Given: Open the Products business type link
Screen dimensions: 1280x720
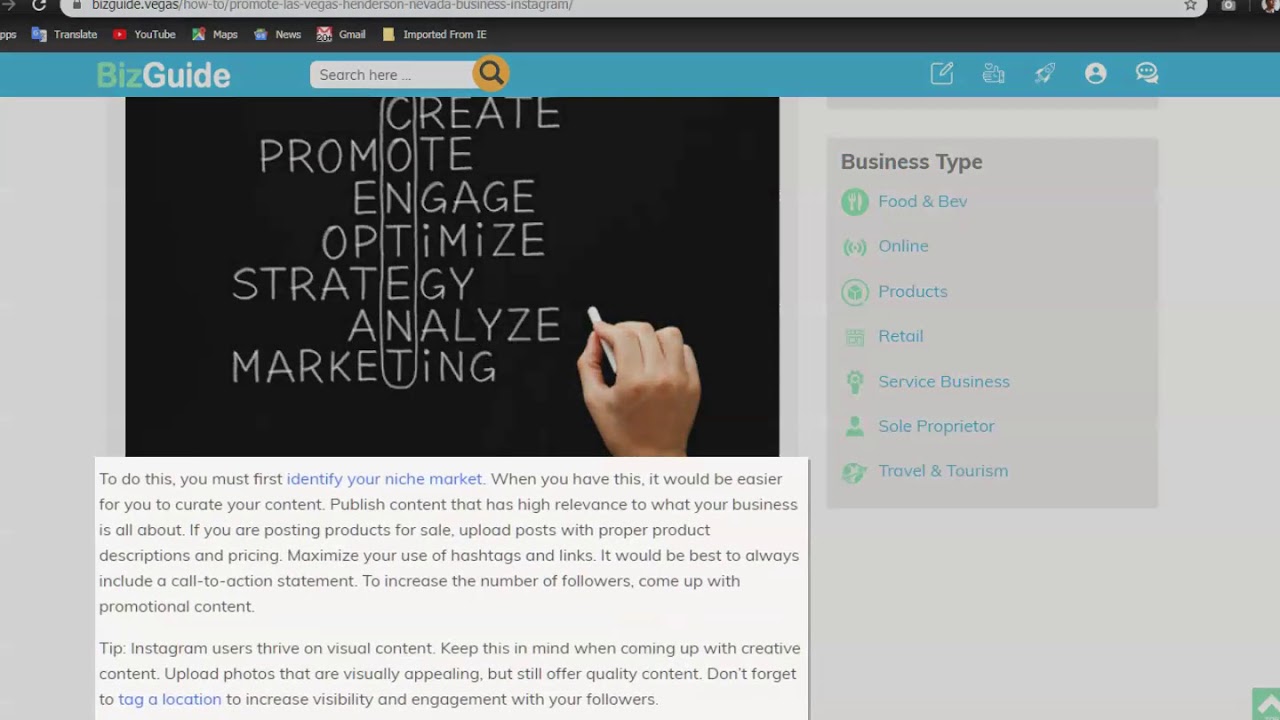Looking at the screenshot, I should [x=912, y=291].
